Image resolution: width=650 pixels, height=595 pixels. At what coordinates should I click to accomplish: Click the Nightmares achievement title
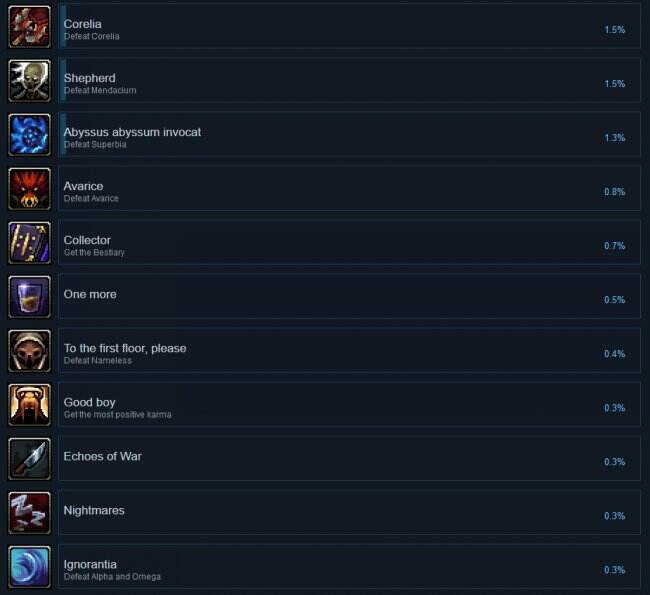tap(94, 510)
